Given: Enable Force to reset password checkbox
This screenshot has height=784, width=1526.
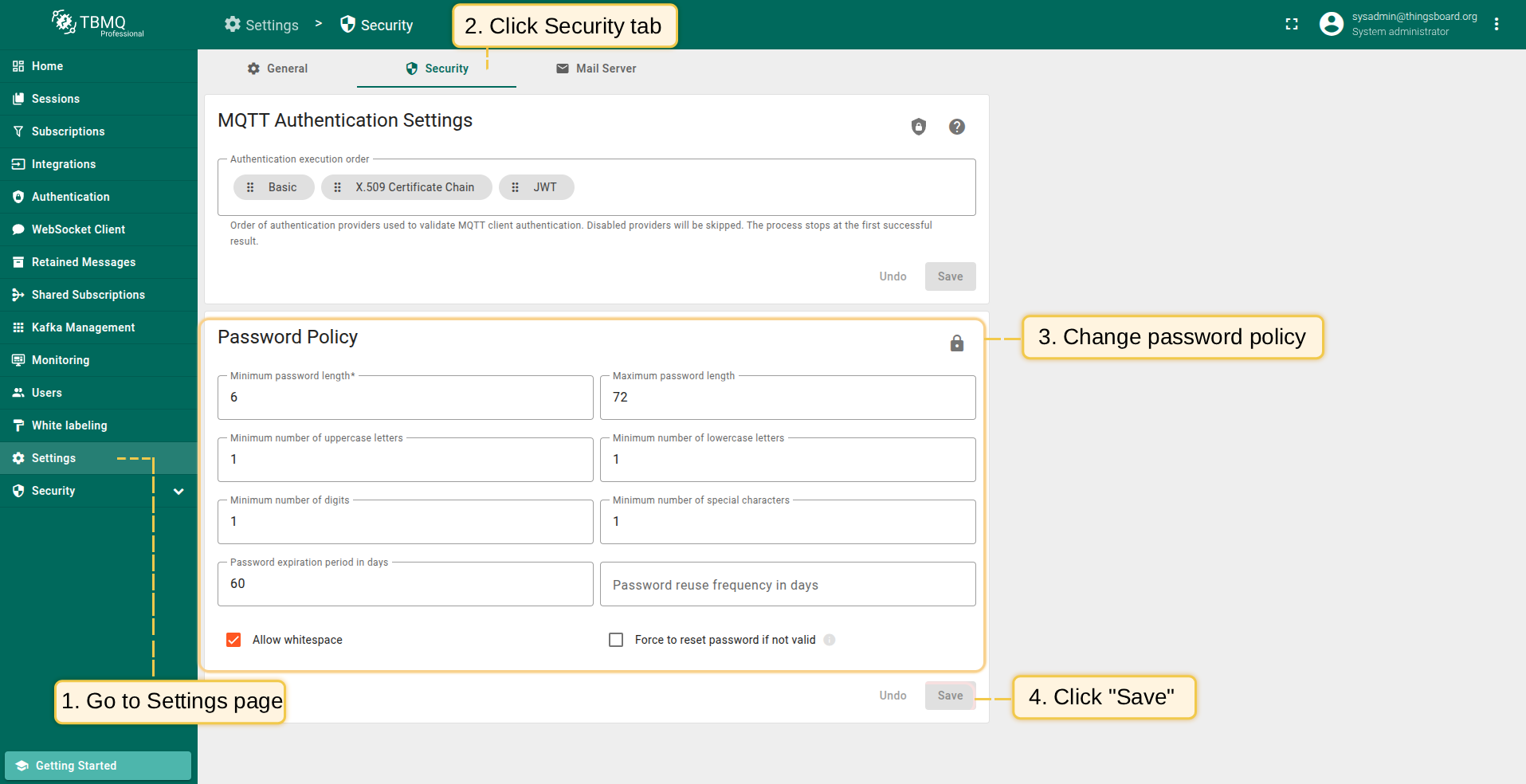Looking at the screenshot, I should (x=616, y=640).
